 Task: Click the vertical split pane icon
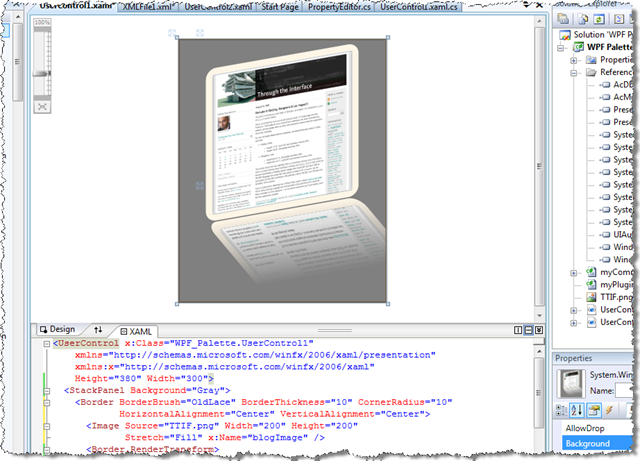(x=518, y=329)
